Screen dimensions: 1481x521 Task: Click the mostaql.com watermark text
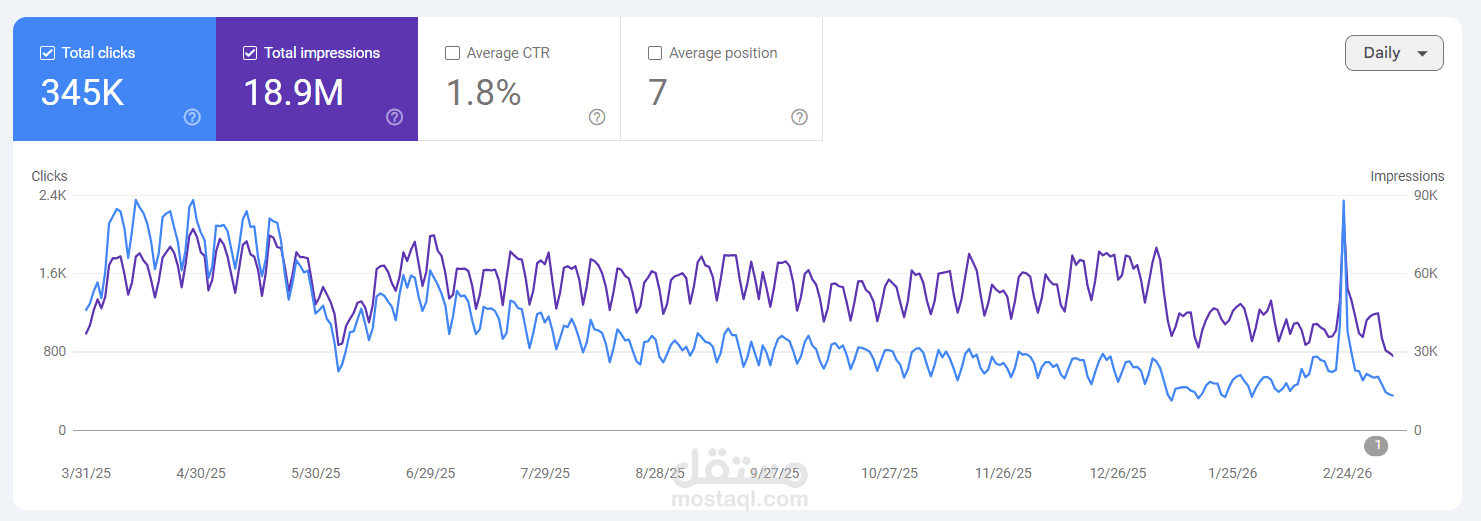point(740,499)
